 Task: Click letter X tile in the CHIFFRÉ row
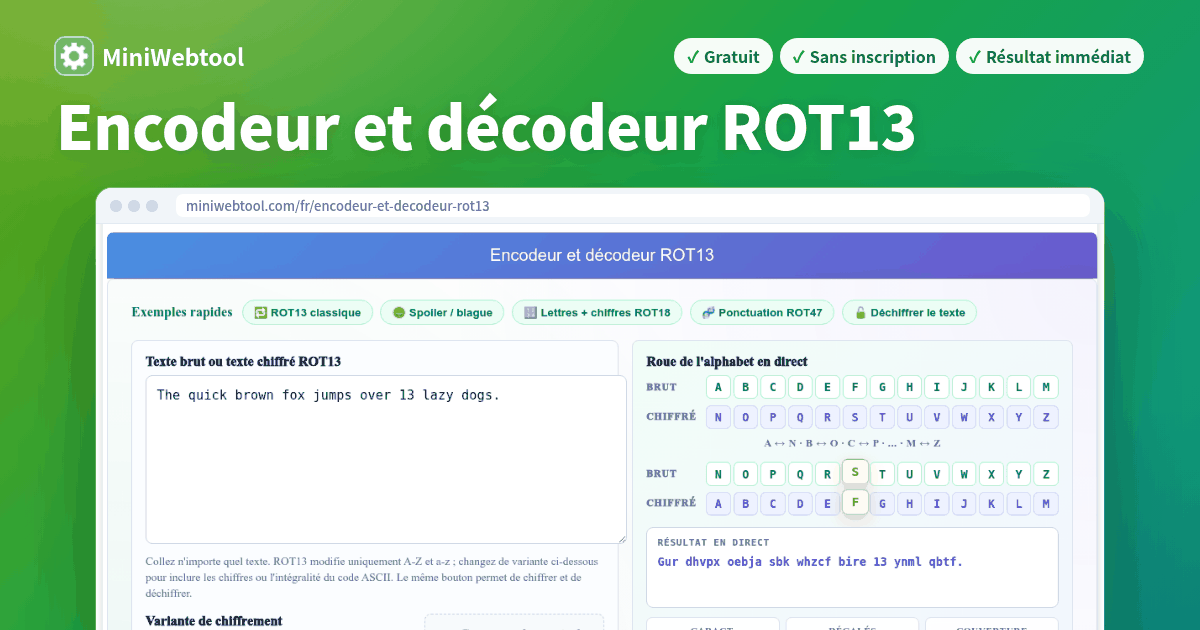click(991, 417)
